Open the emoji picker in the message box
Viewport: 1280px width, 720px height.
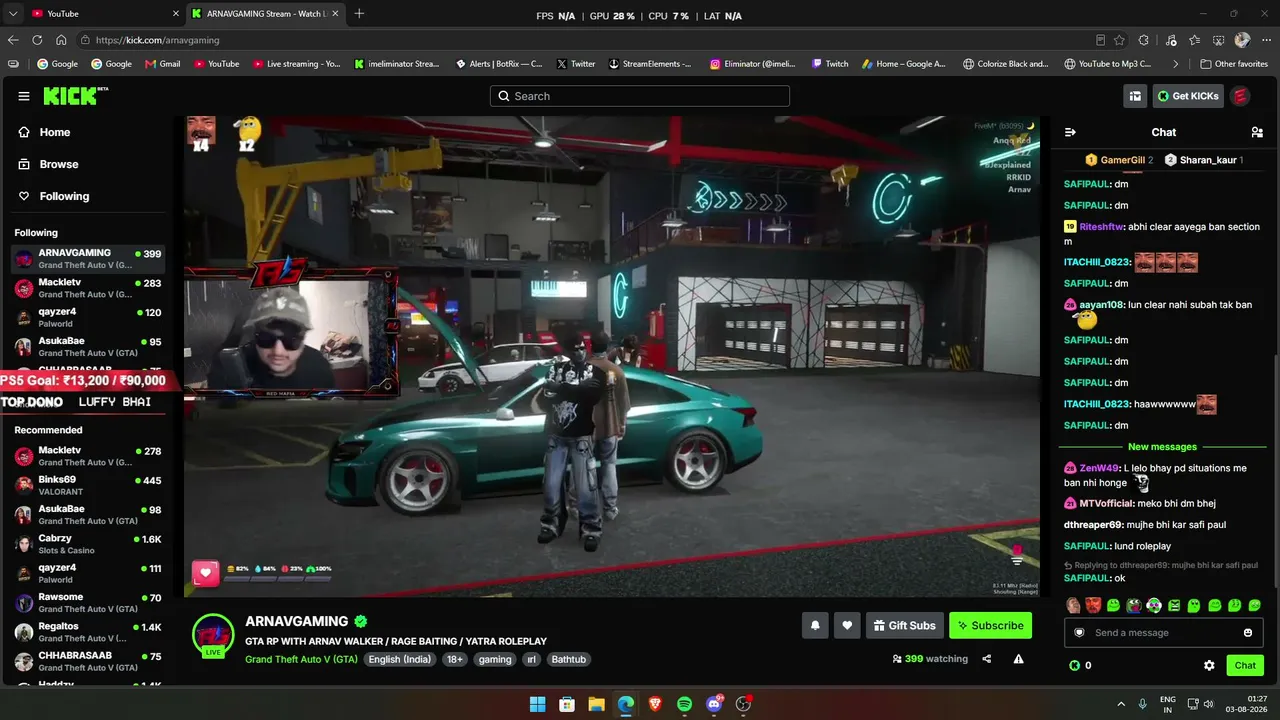(x=1248, y=633)
